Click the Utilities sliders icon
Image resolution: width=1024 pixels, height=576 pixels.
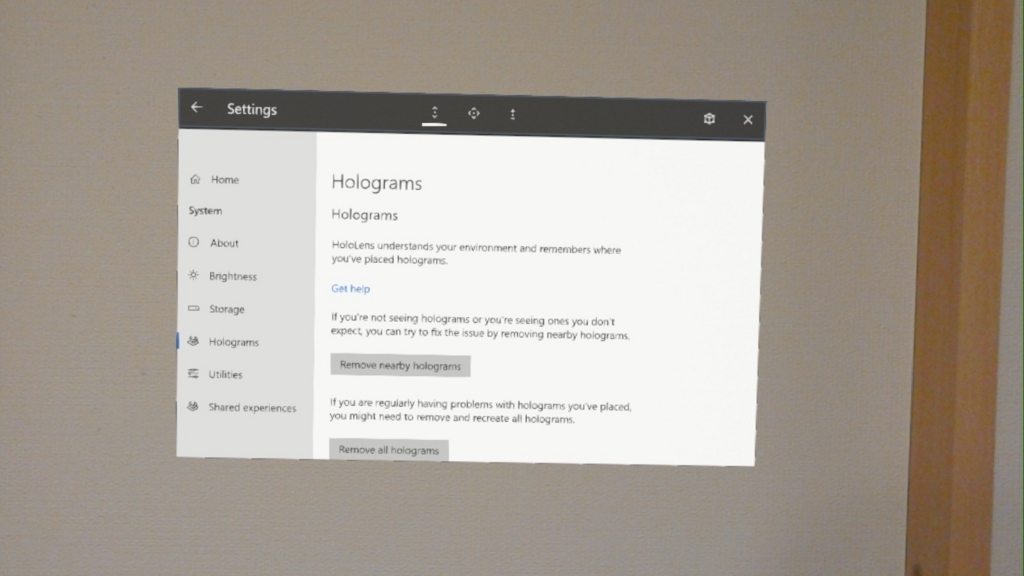[x=193, y=374]
